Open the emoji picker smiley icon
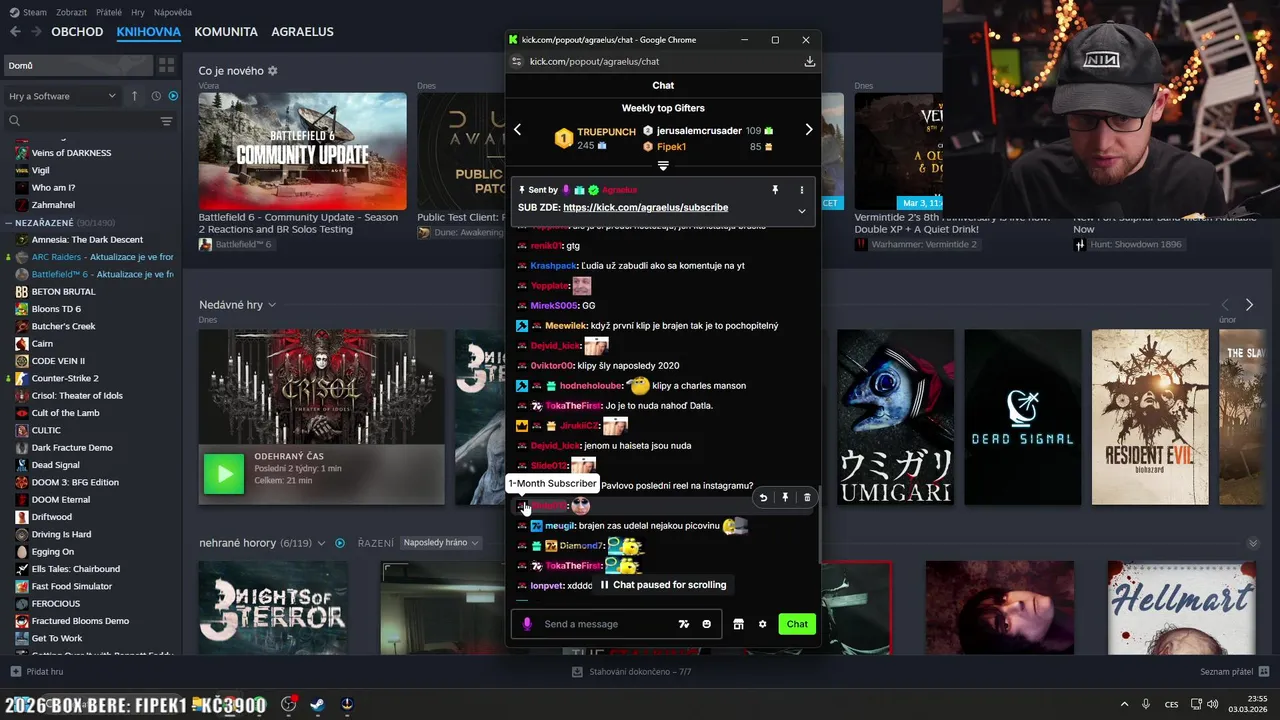 (707, 624)
